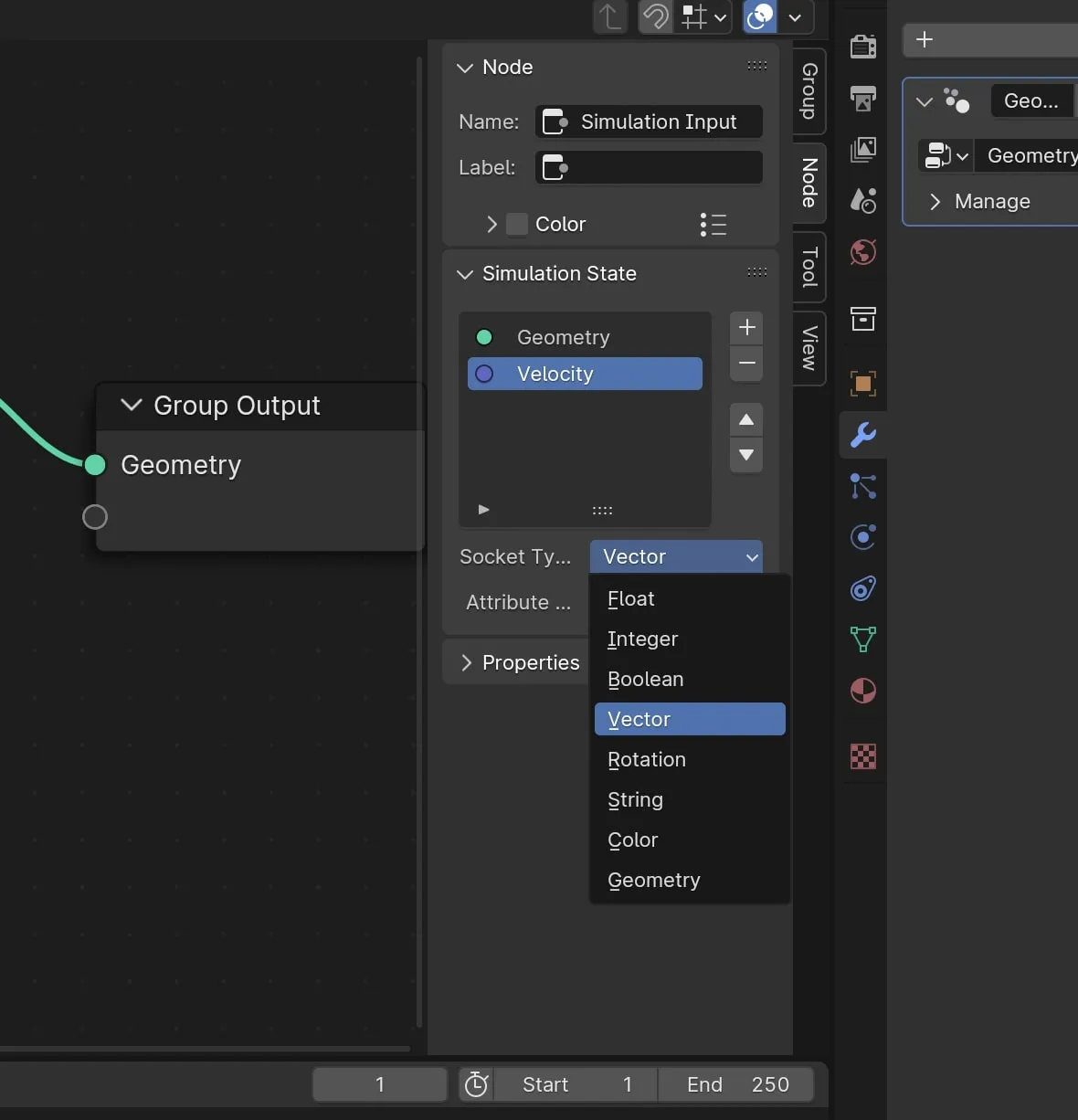This screenshot has width=1078, height=1120.
Task: Select the Modifiers wrench tab
Action: 862,435
